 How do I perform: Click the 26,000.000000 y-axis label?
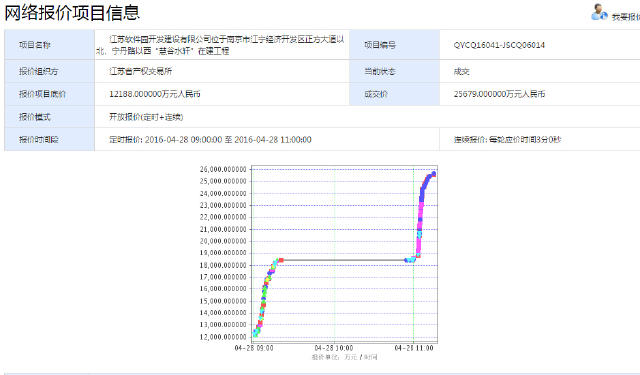point(223,169)
